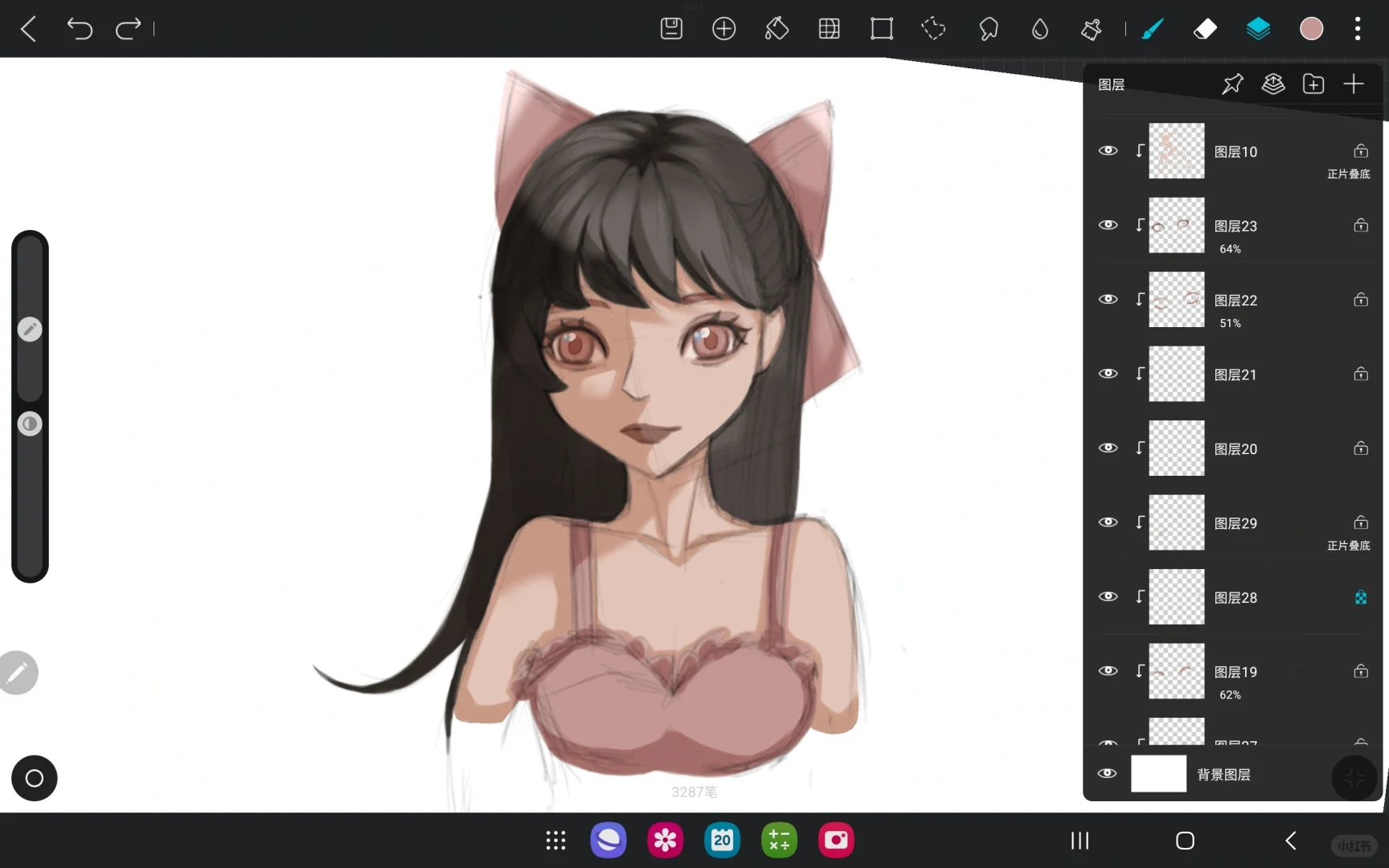This screenshot has width=1389, height=868.
Task: Open the layer stack options icon
Action: click(x=1273, y=84)
